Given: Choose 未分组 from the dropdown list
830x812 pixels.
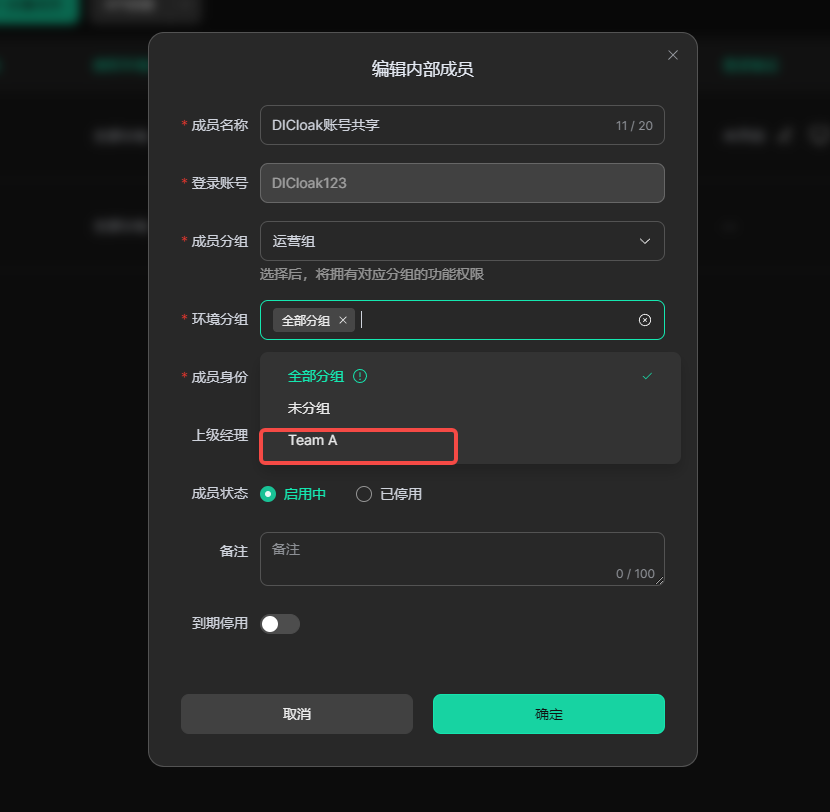Looking at the screenshot, I should 470,408.
